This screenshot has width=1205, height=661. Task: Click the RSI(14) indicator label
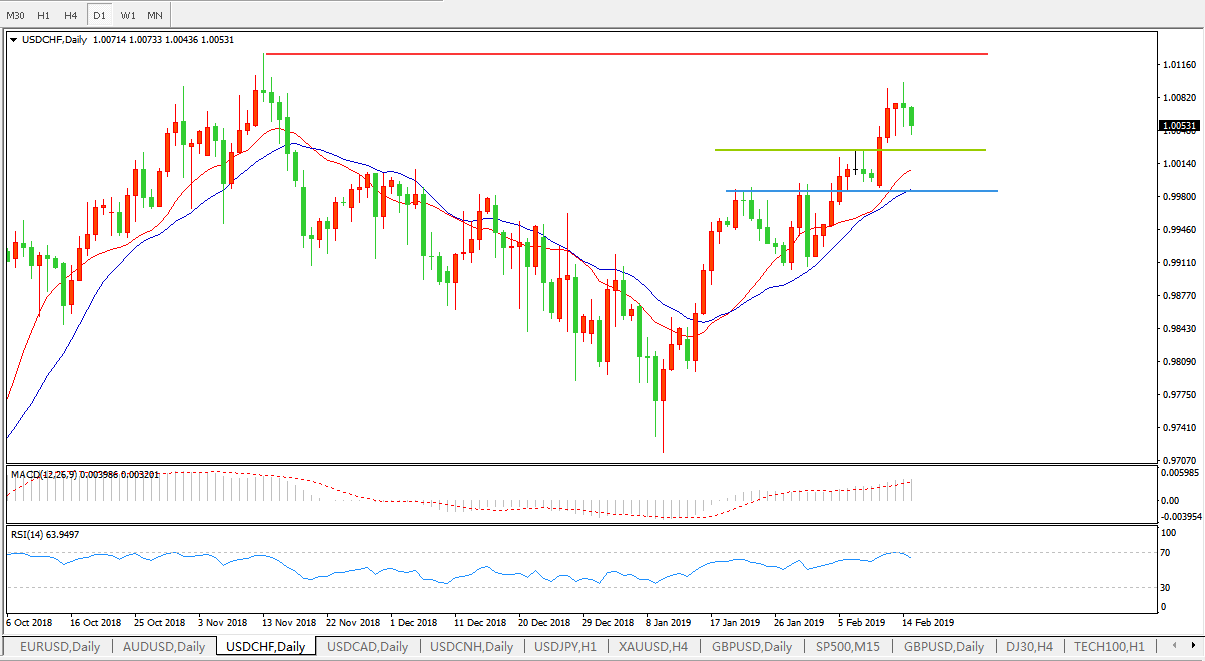pyautogui.click(x=45, y=535)
